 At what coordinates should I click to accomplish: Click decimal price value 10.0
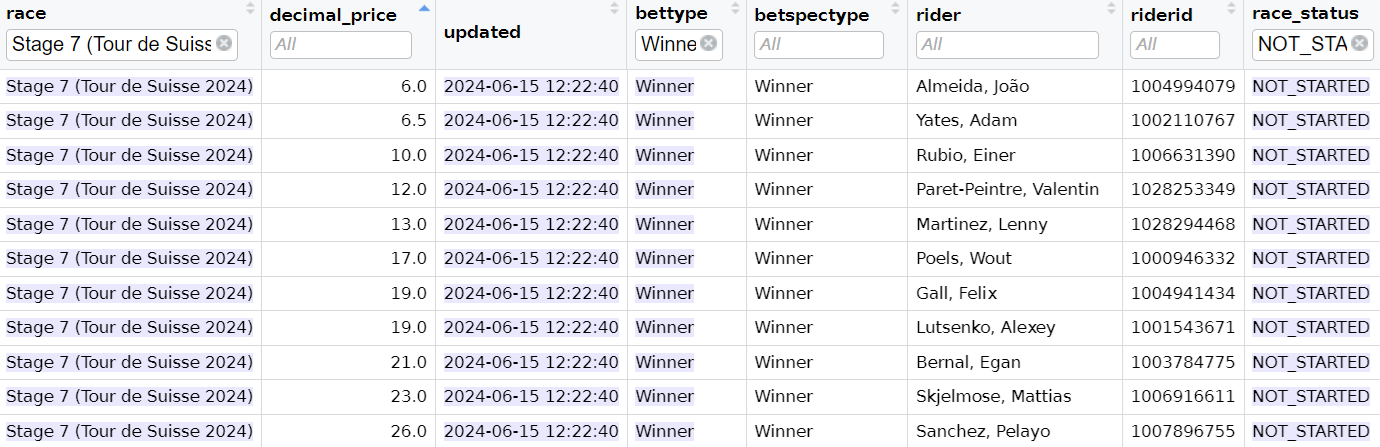[x=409, y=155]
